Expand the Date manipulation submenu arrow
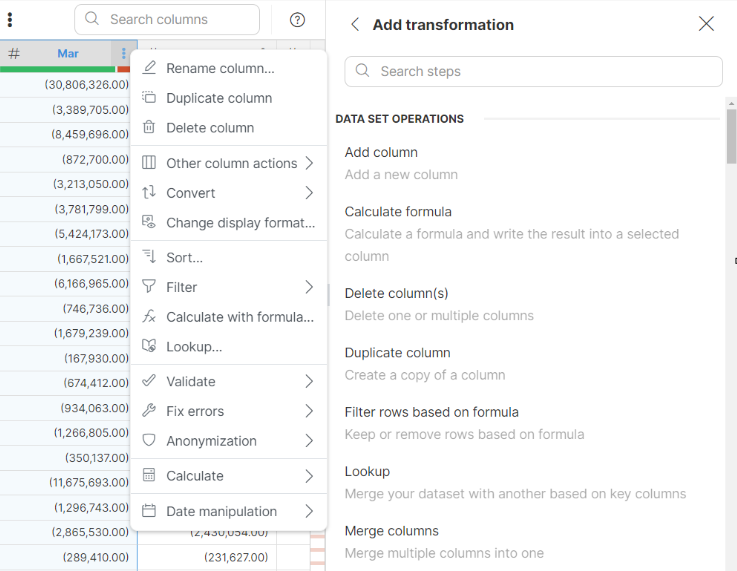This screenshot has height=571, width=737. (309, 511)
